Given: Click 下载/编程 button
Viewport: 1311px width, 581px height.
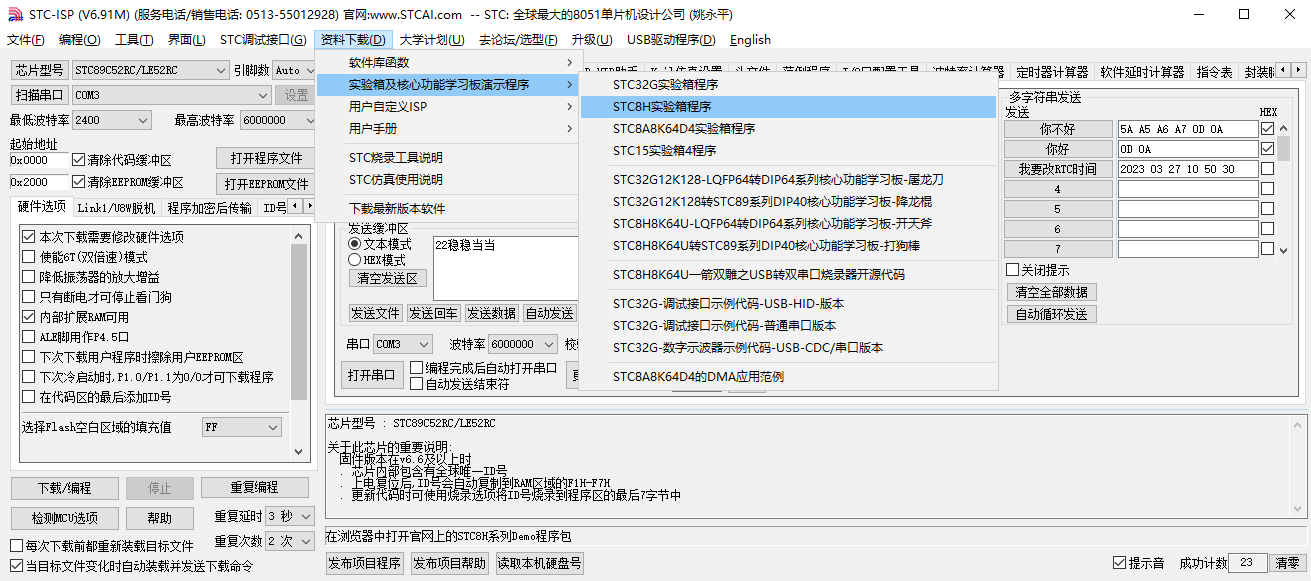Looking at the screenshot, I should tap(64, 488).
